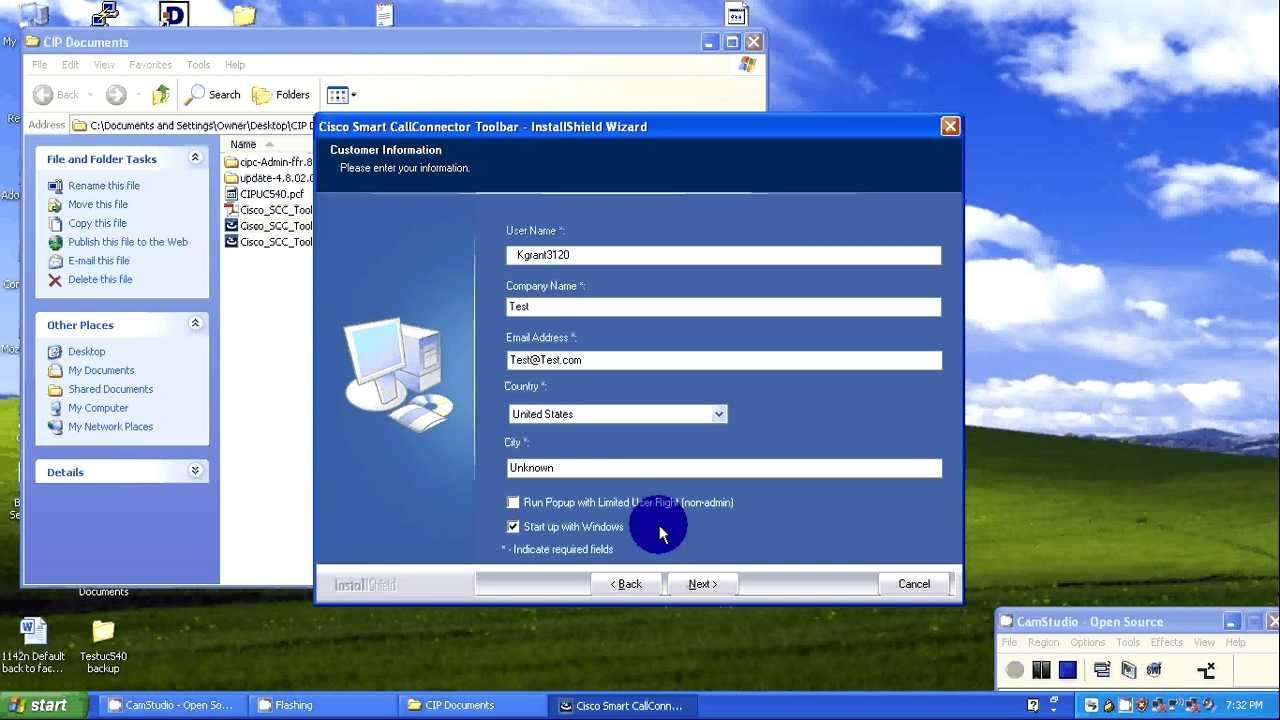
Task: Open CamStudio screen annotations icon
Action: (x=1128, y=670)
